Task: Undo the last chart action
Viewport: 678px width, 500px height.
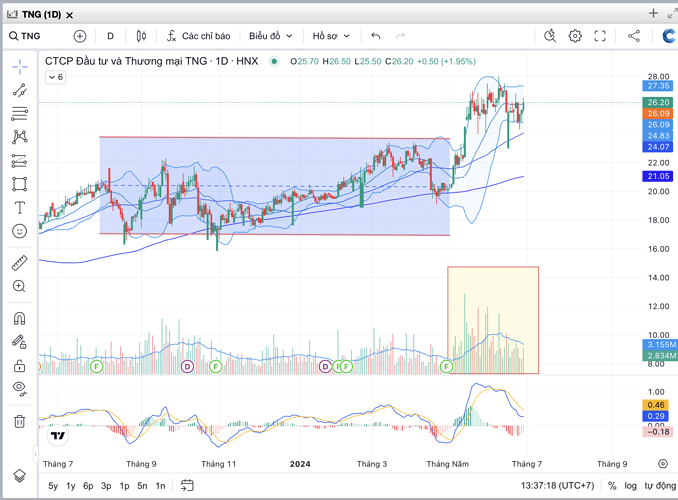Action: [376, 36]
